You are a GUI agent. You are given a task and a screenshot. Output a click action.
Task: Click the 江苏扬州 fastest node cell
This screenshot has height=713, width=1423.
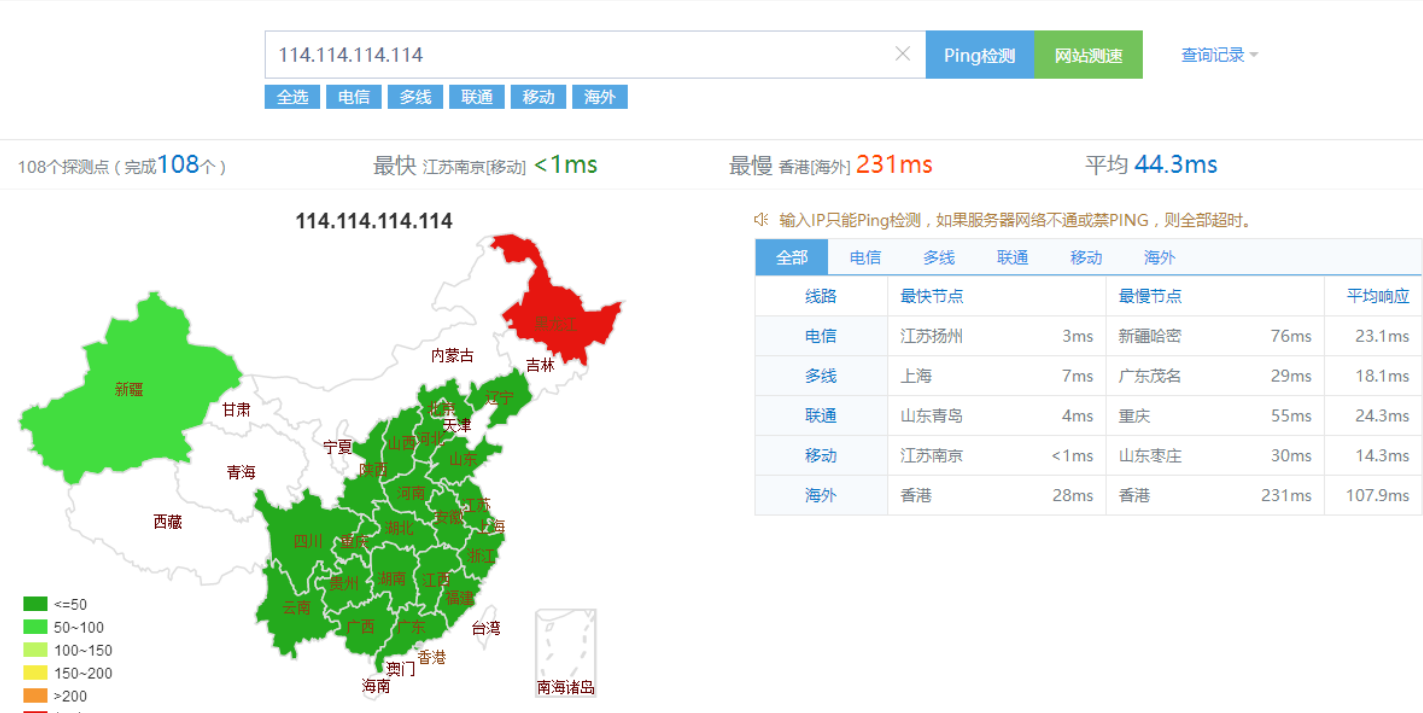coord(997,336)
